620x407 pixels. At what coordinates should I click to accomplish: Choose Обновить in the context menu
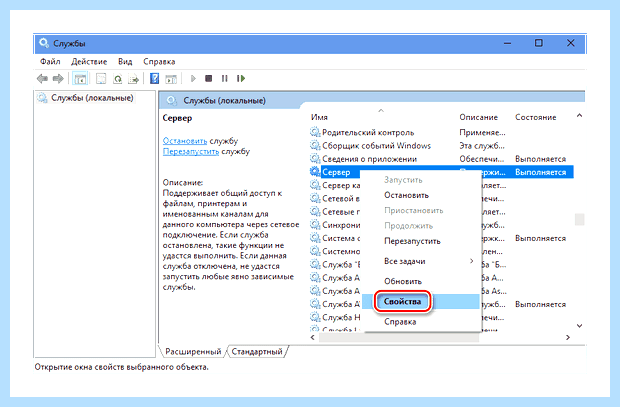[403, 281]
